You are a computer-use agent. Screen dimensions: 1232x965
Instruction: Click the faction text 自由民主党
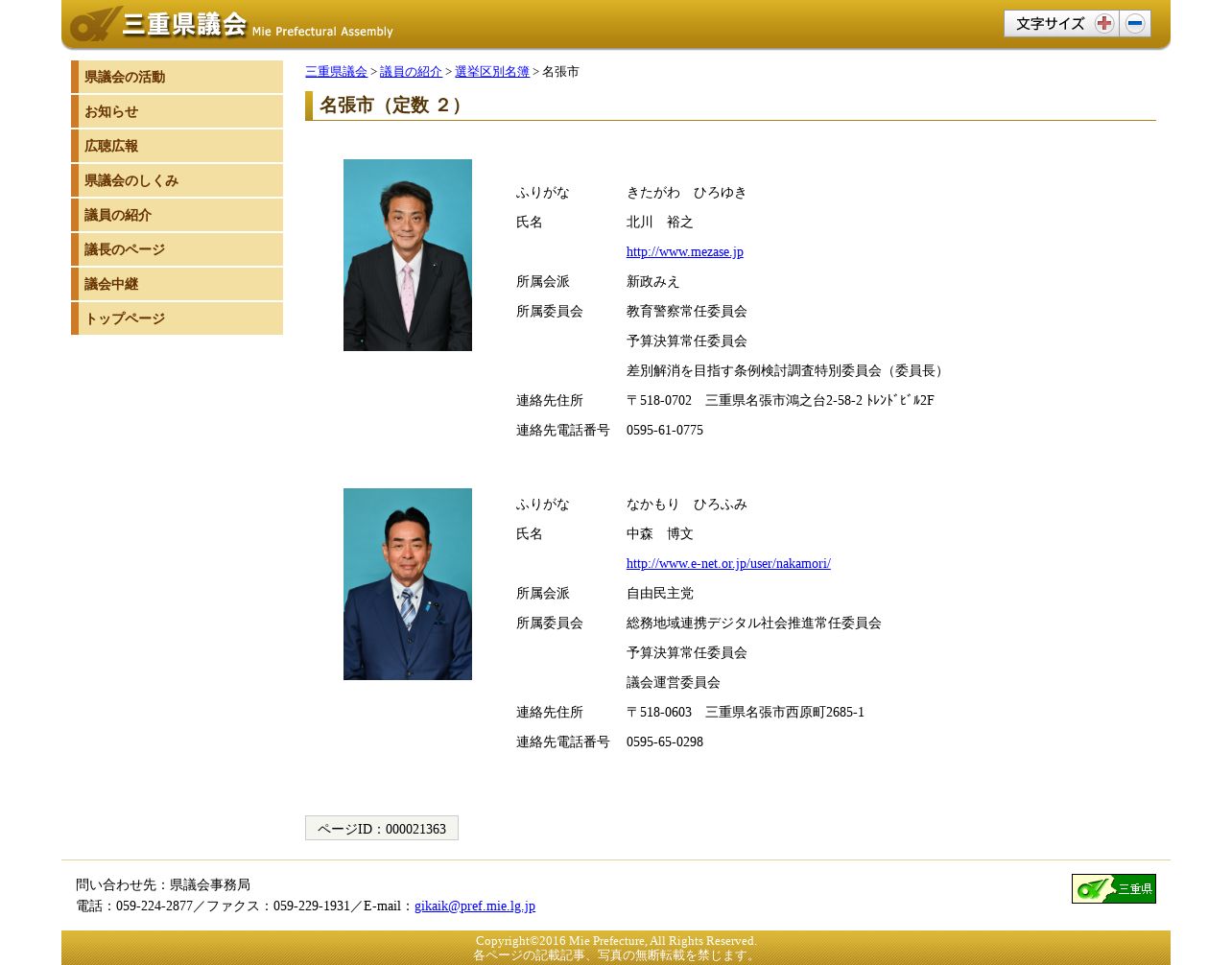point(659,594)
